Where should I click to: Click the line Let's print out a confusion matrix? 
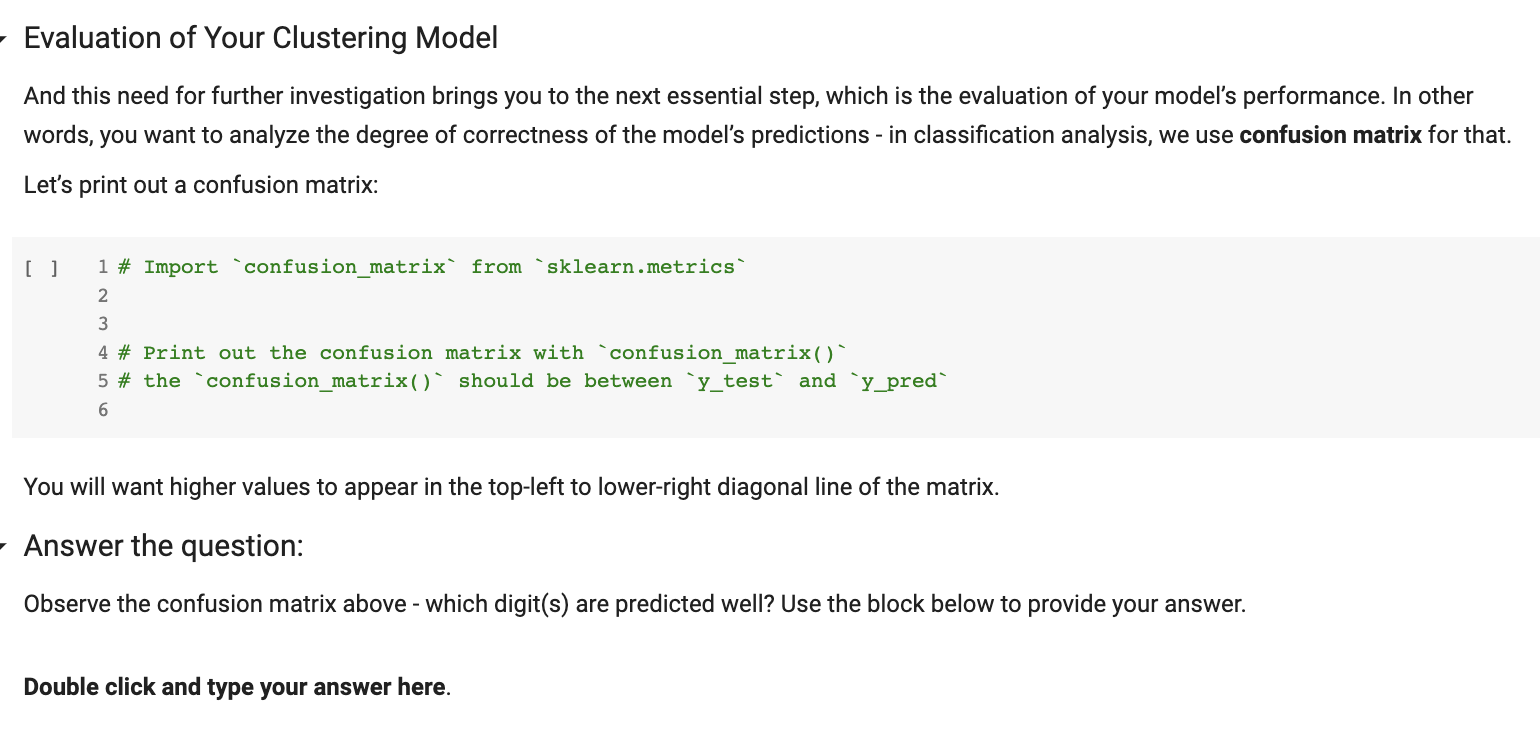tap(200, 185)
